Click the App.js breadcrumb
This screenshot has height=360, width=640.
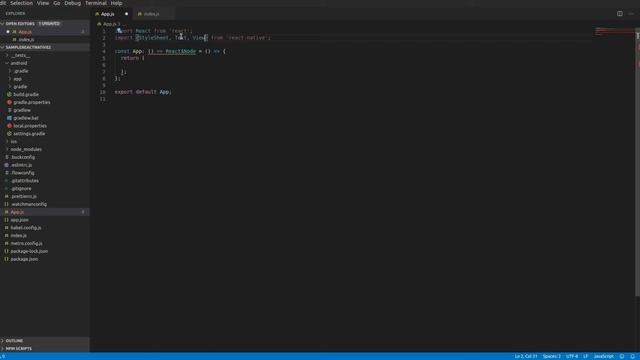point(109,24)
